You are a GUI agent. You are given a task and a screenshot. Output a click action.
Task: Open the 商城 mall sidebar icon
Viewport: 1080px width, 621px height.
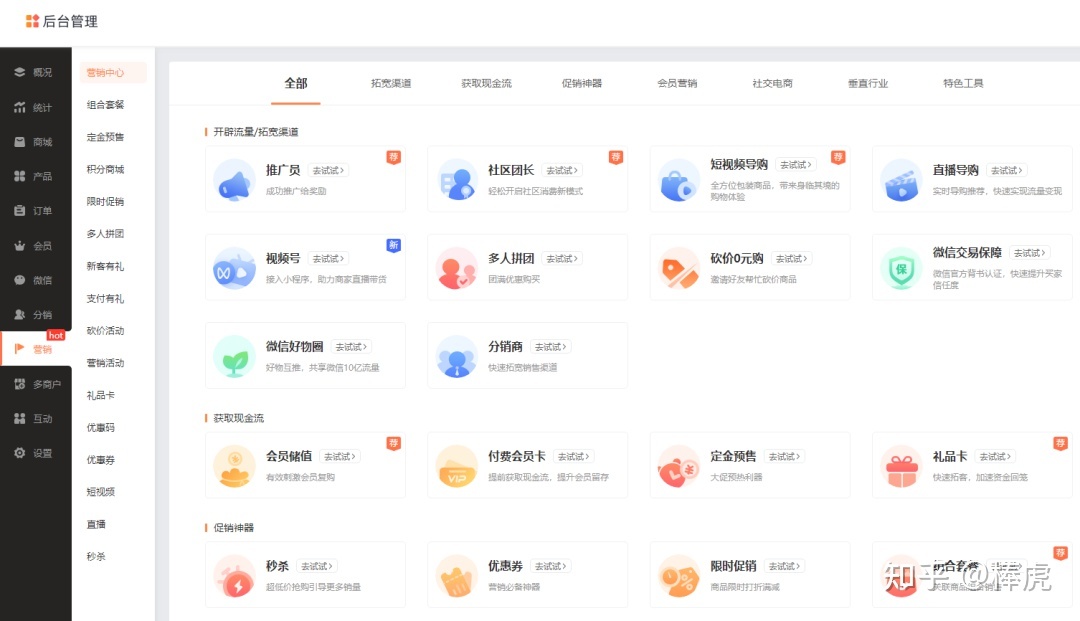click(19, 142)
